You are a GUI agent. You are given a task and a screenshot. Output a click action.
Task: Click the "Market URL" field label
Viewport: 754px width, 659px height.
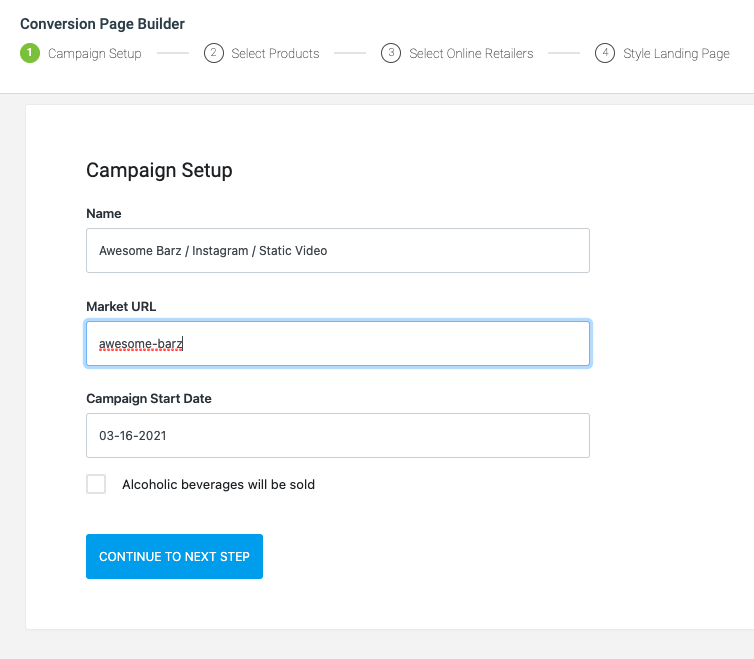coord(121,306)
